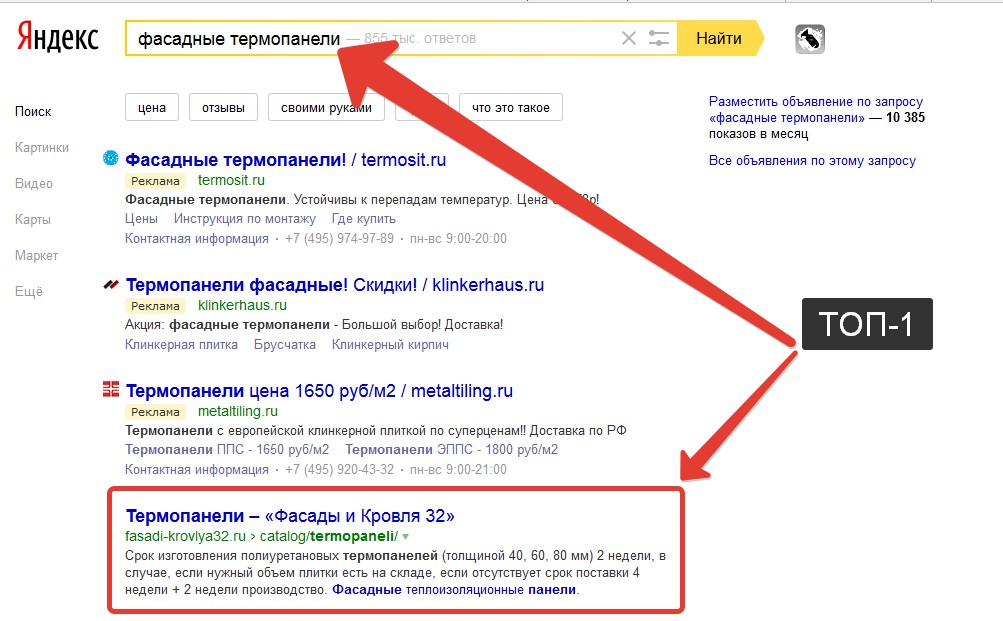1003x621 pixels.
Task: Open Видео section in sidebar
Action: click(x=34, y=184)
